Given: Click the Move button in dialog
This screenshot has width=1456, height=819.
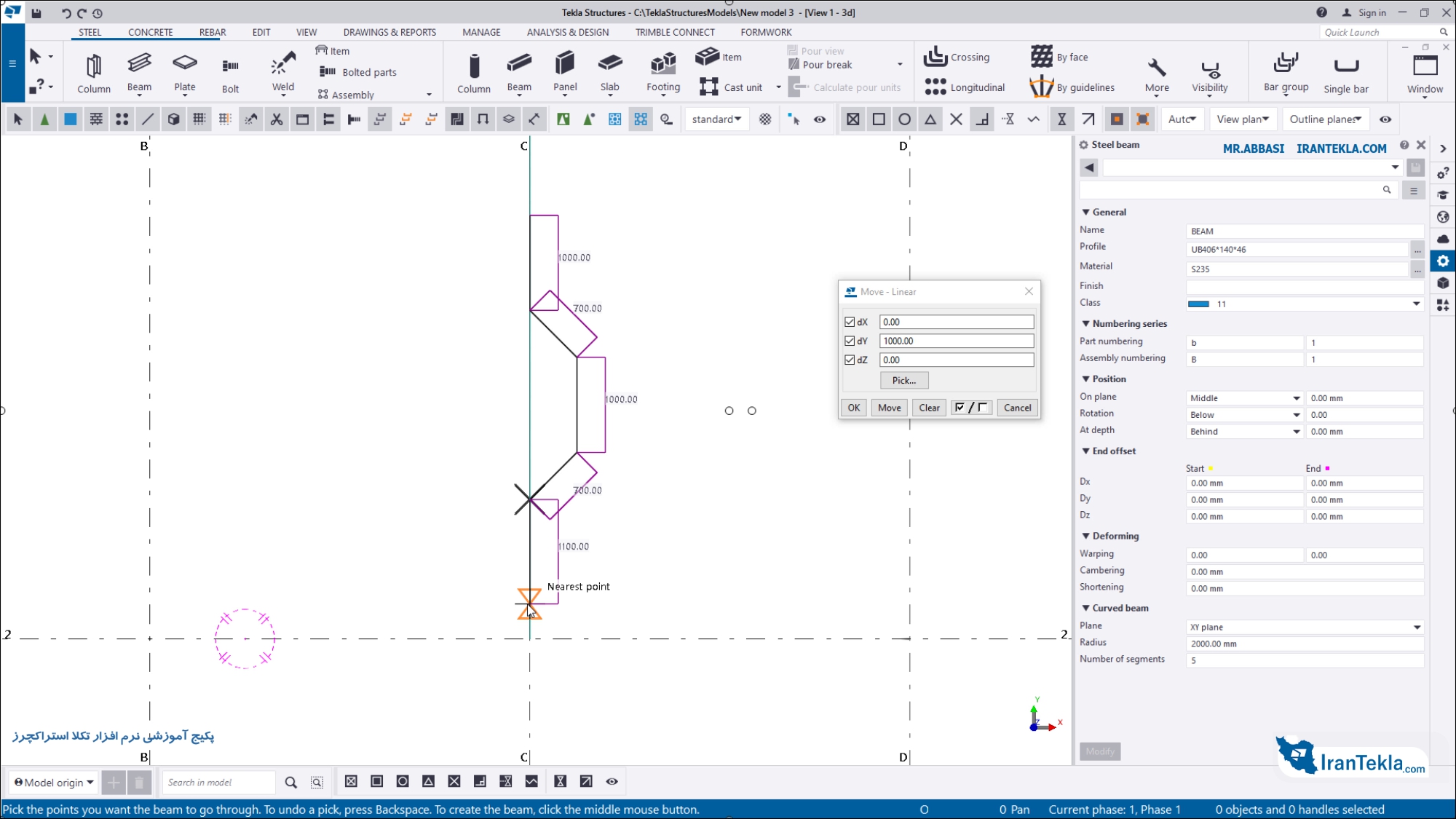Looking at the screenshot, I should click(889, 408).
